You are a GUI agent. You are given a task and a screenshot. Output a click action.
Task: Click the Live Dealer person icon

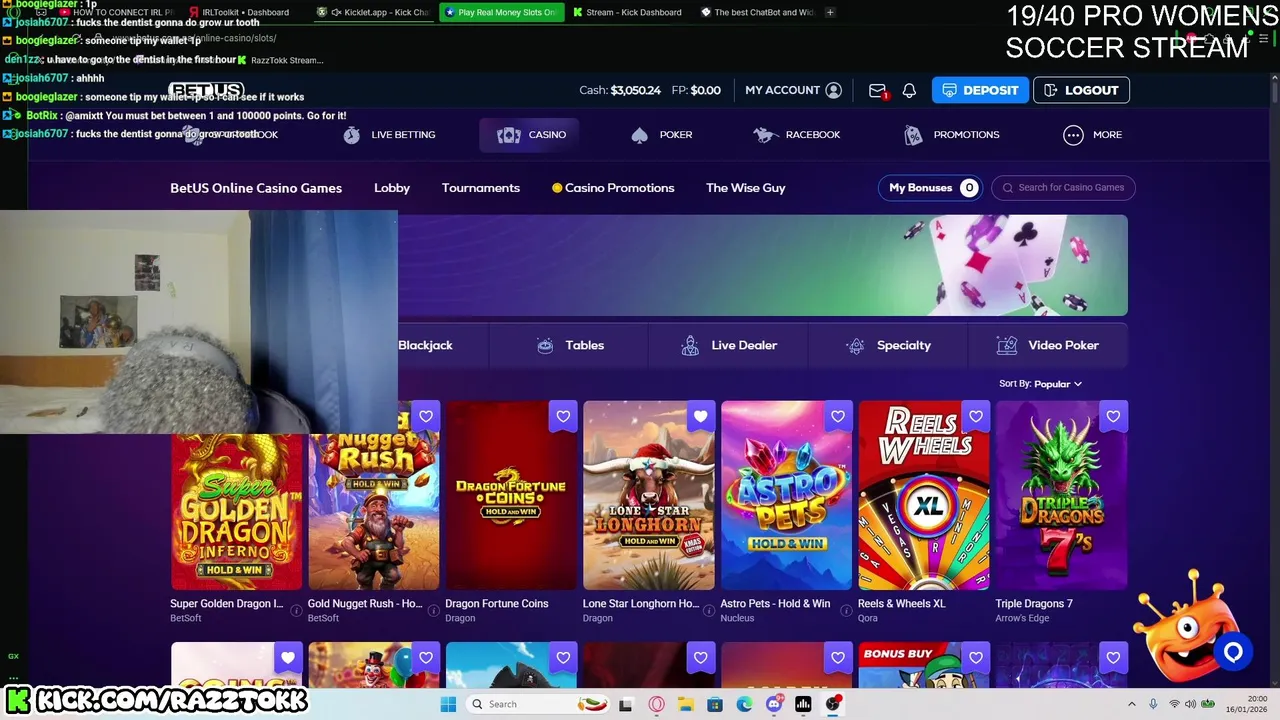690,345
